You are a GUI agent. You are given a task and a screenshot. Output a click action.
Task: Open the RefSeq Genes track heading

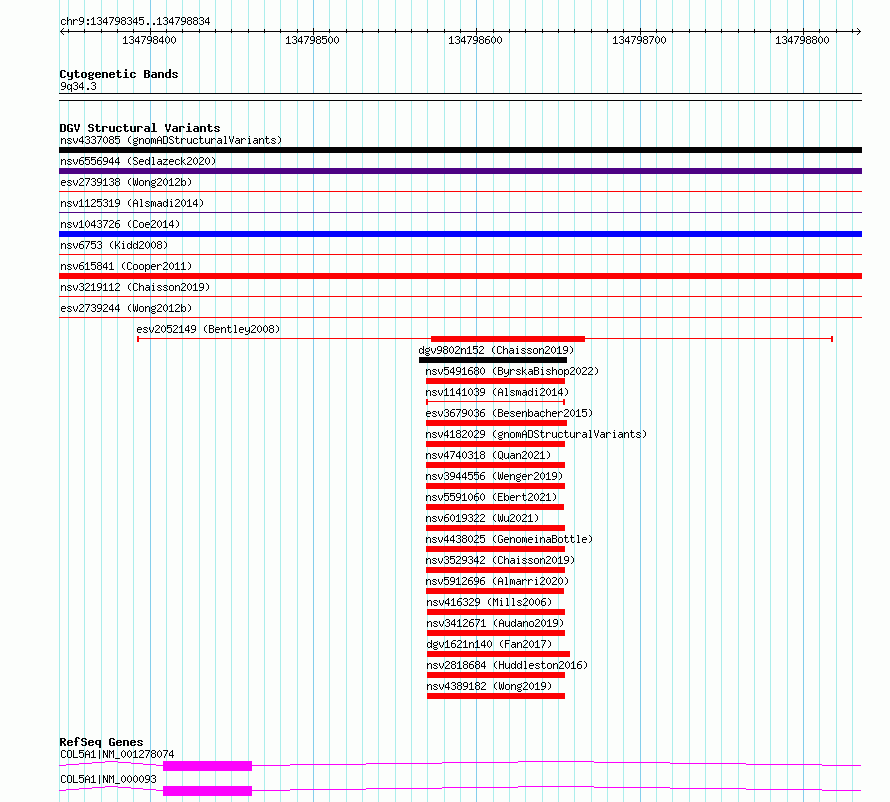click(101, 742)
